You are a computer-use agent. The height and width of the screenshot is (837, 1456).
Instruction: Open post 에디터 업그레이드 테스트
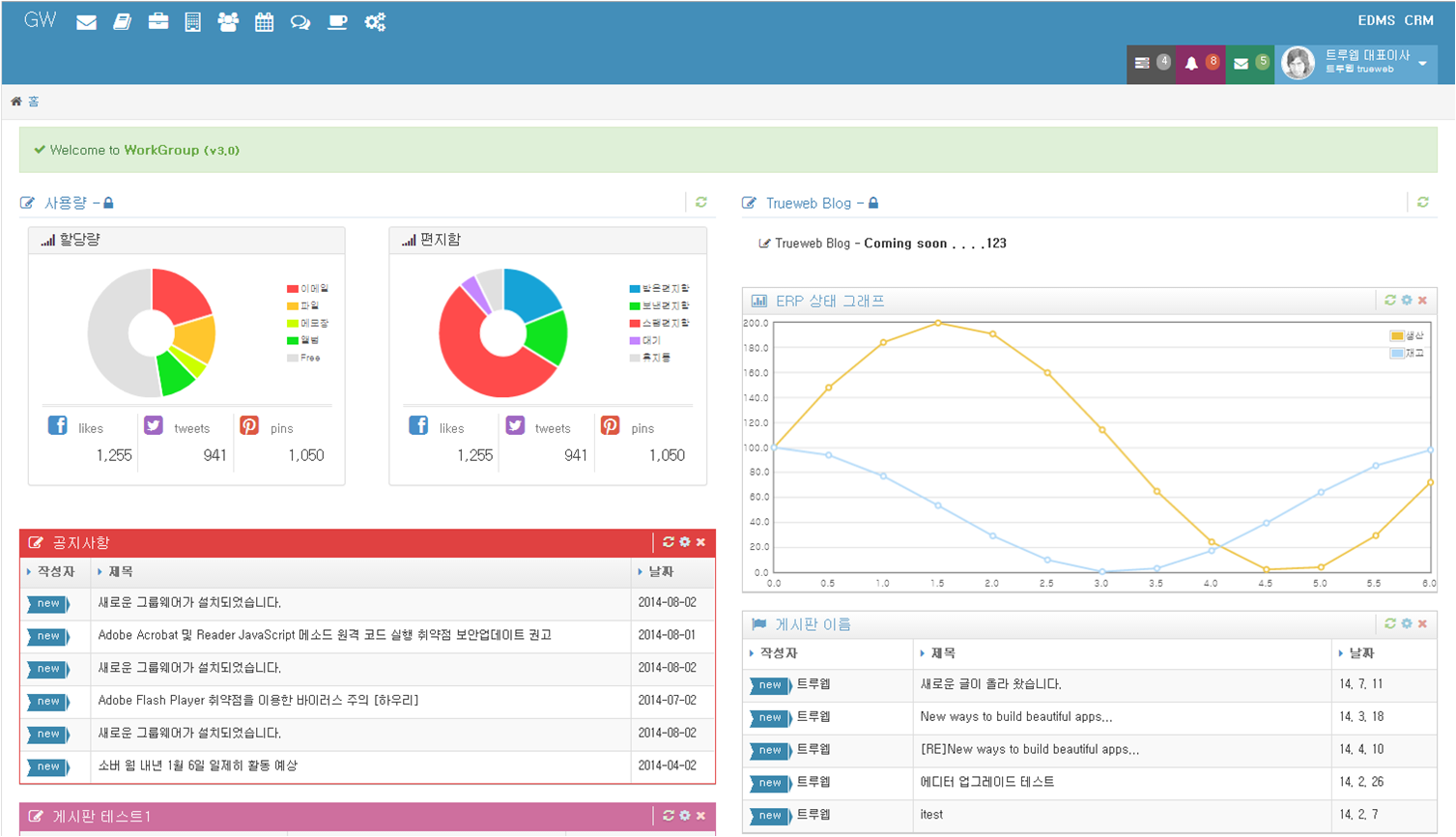[x=987, y=782]
